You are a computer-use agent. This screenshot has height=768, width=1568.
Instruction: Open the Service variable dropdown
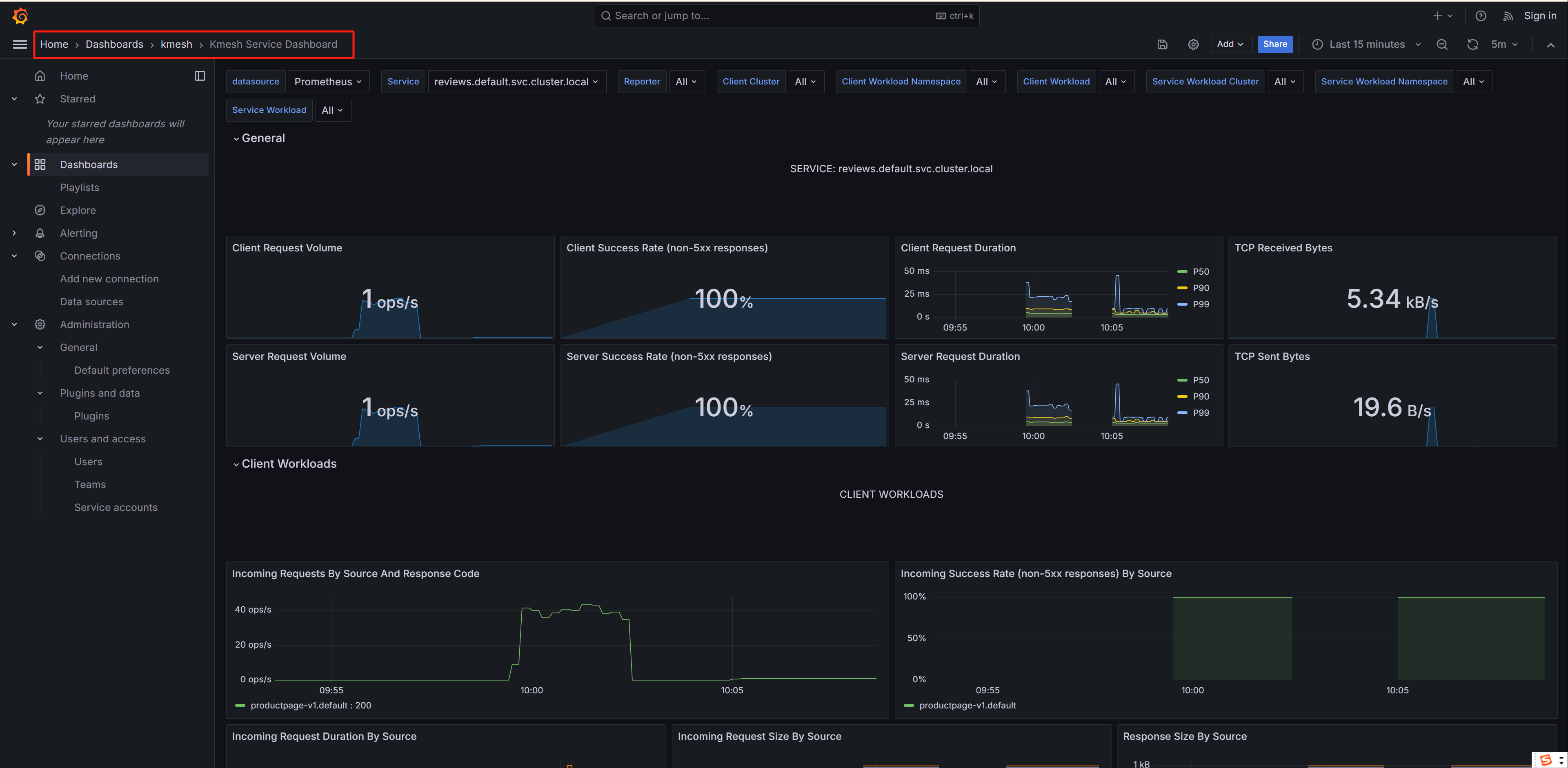point(516,82)
